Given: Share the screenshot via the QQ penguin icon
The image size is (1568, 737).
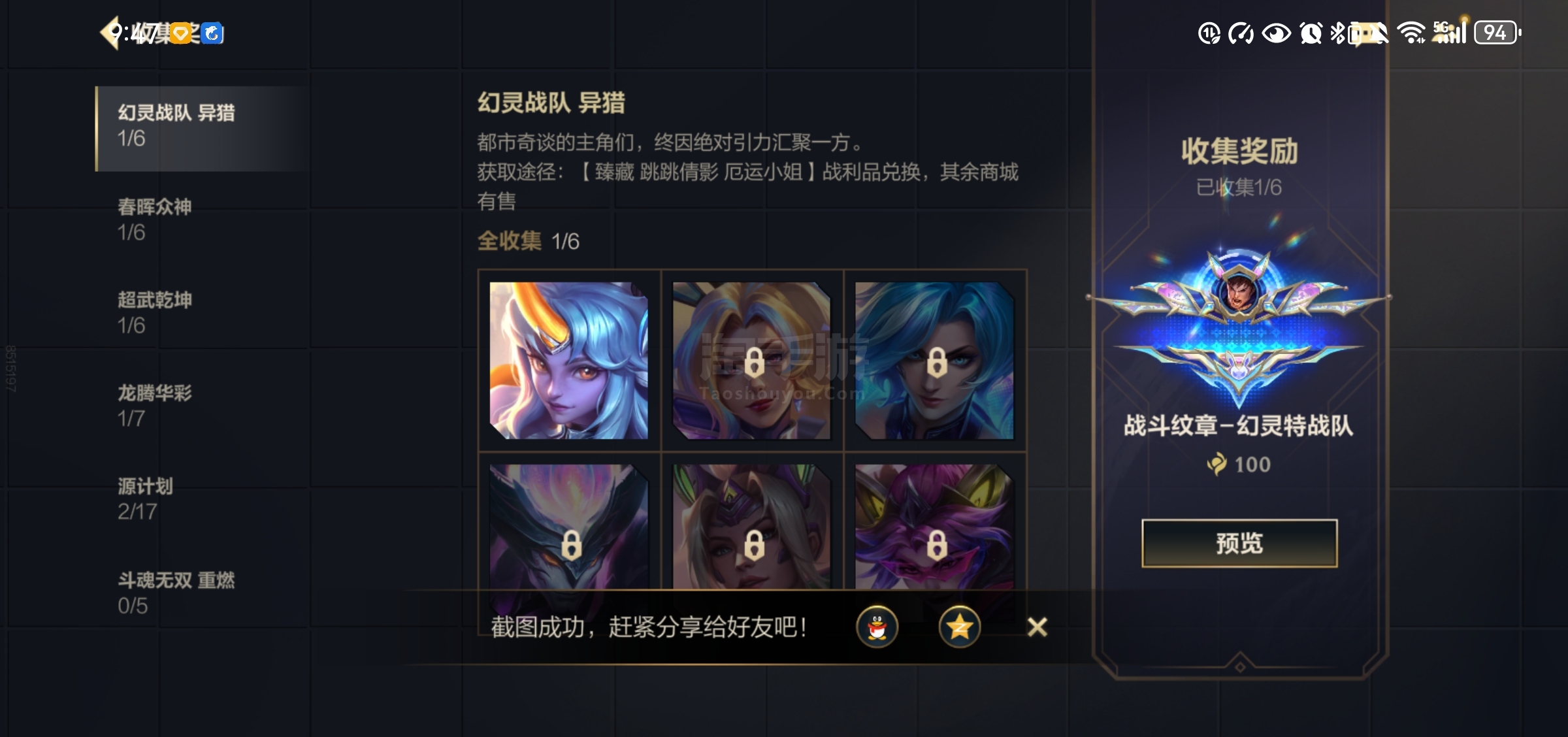Looking at the screenshot, I should 877,627.
